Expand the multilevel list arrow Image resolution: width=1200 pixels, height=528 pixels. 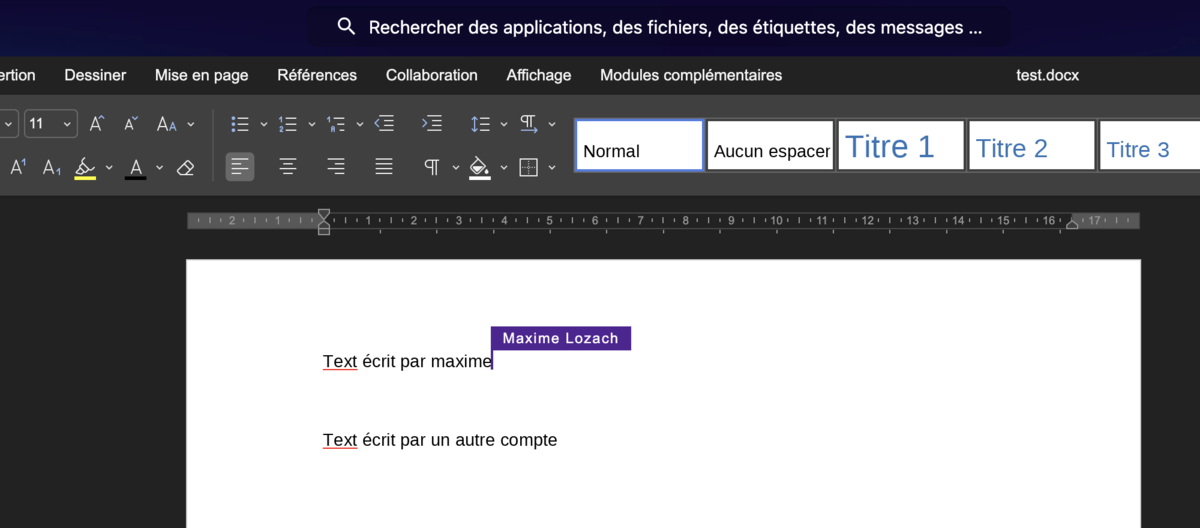360,124
